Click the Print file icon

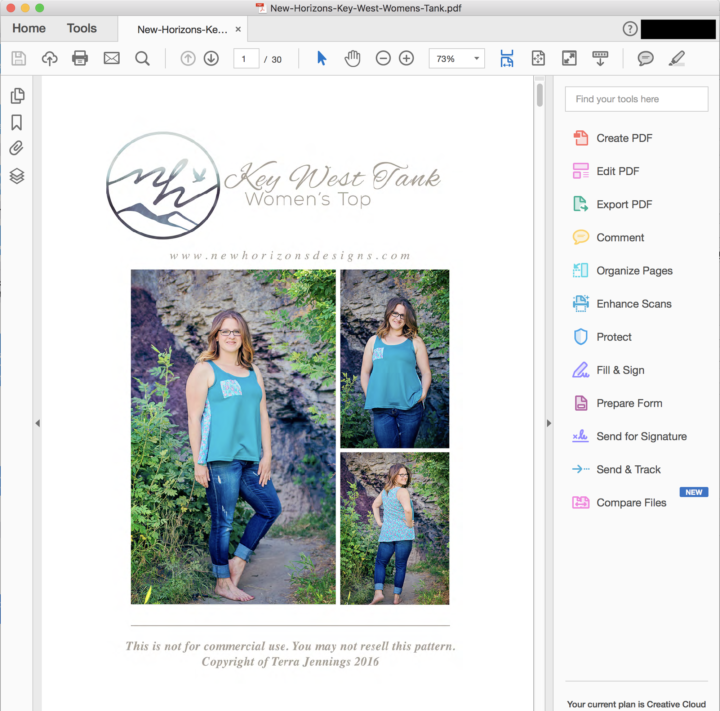point(80,59)
